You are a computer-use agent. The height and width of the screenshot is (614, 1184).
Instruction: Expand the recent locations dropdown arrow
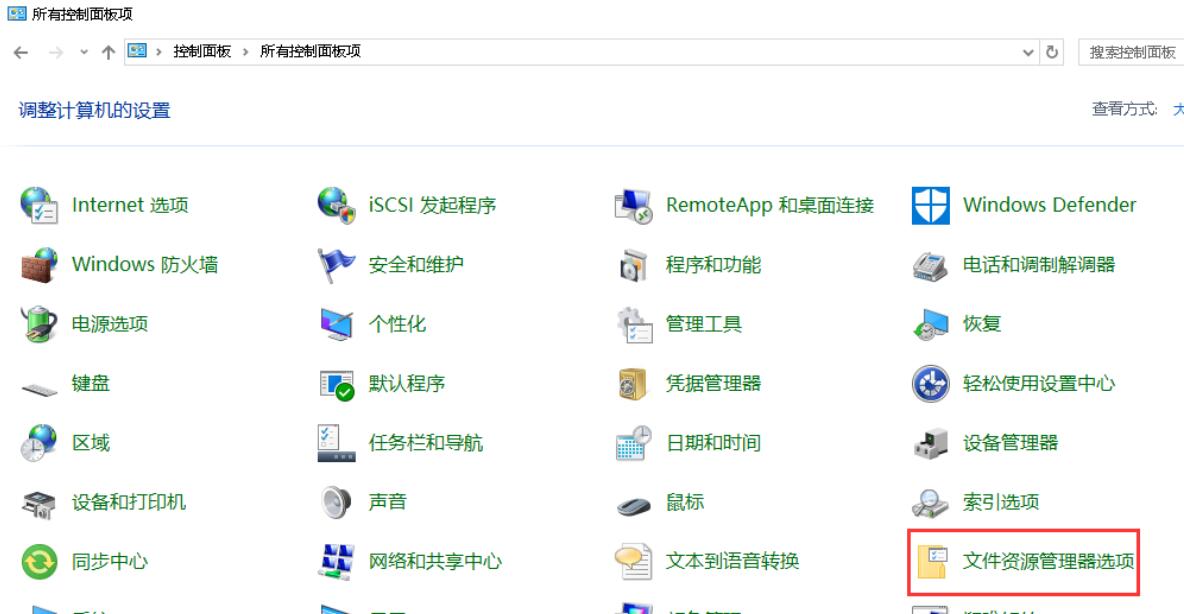[x=84, y=52]
